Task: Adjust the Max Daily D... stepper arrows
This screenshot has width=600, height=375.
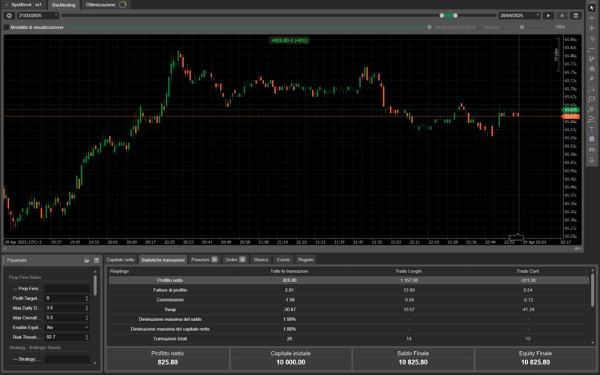Action: (x=87, y=308)
